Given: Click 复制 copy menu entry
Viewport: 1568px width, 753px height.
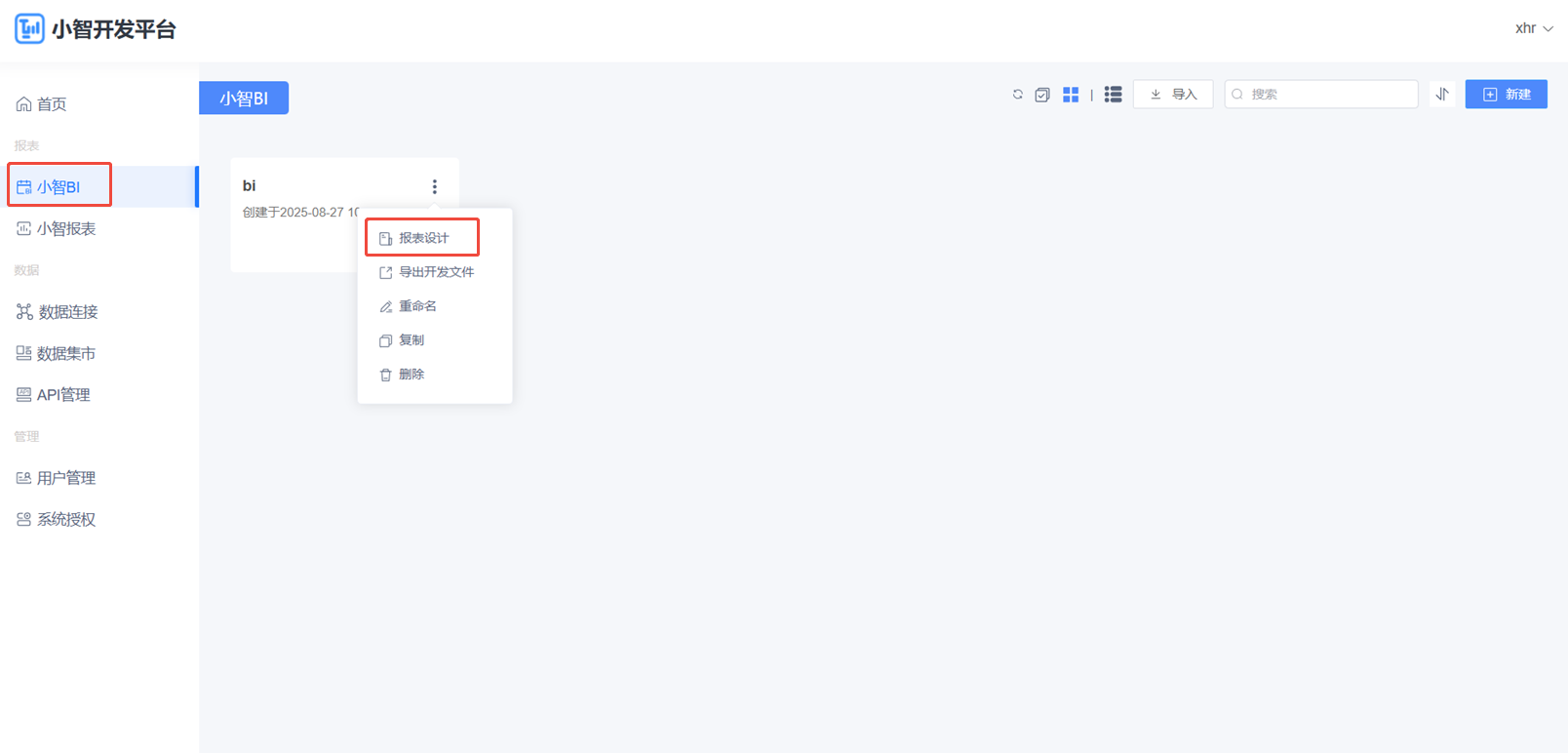Looking at the screenshot, I should pyautogui.click(x=411, y=340).
